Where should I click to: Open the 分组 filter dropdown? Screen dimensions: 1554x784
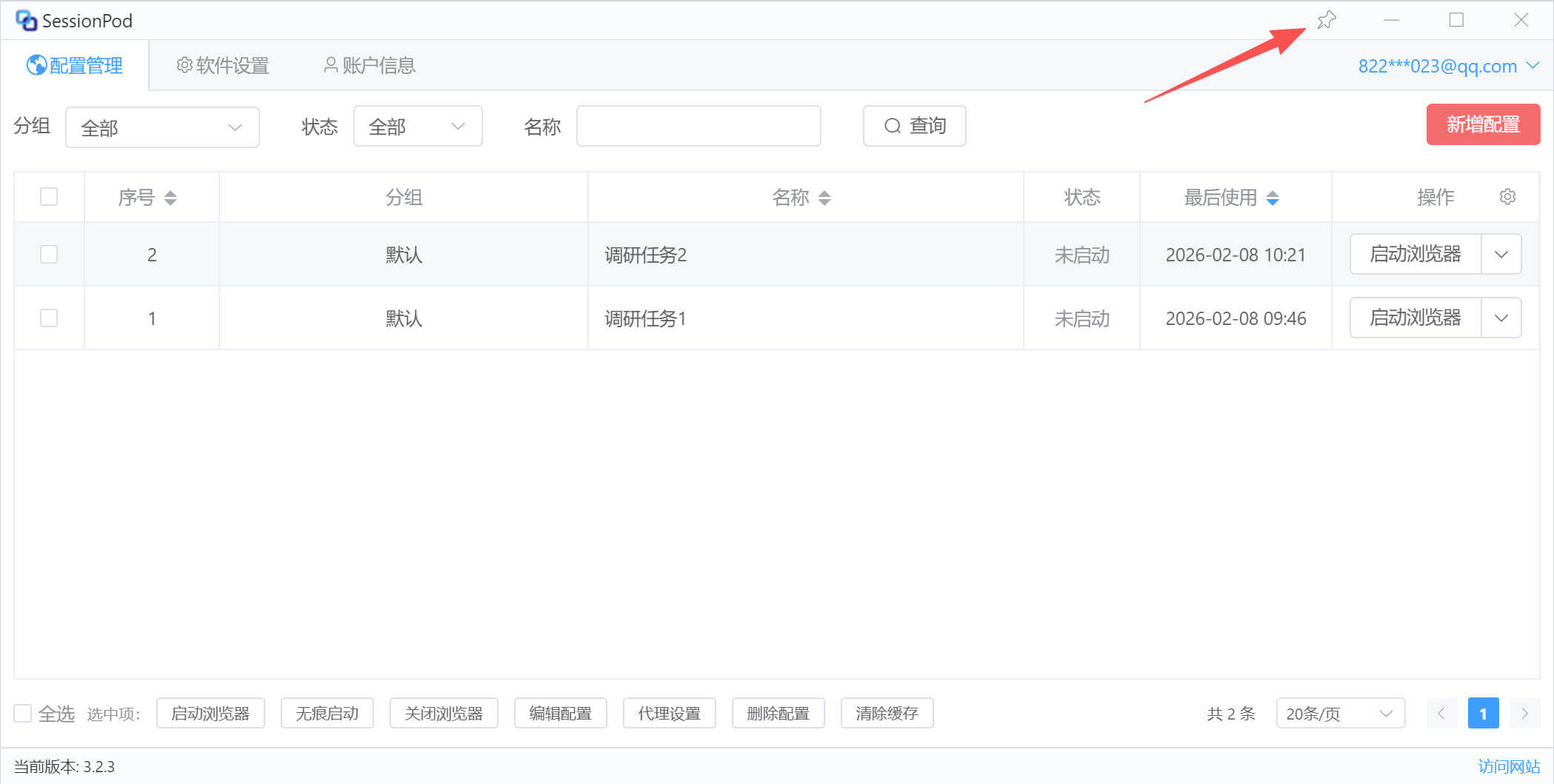tap(162, 127)
